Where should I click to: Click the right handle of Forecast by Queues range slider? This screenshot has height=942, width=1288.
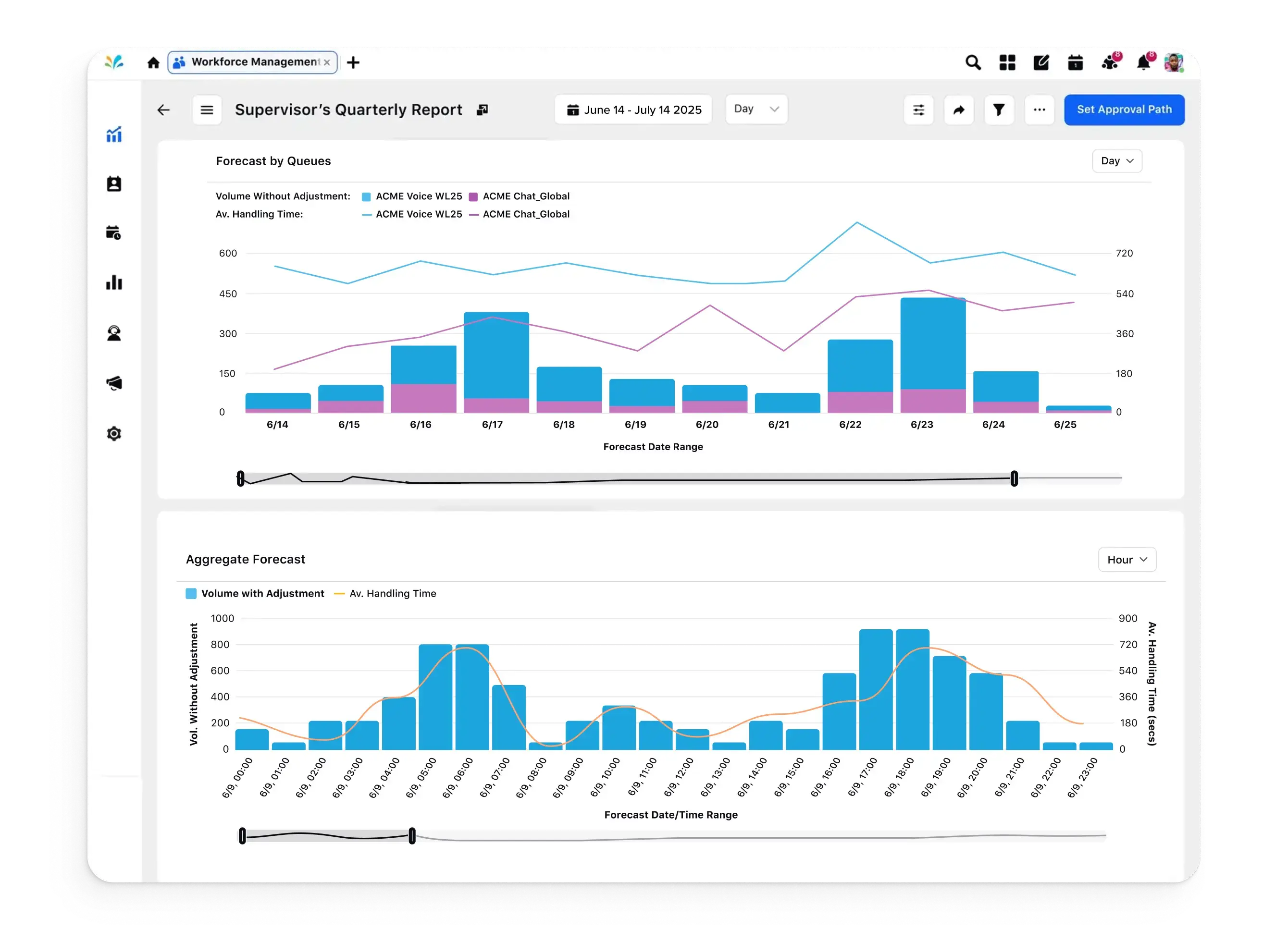coord(1013,478)
